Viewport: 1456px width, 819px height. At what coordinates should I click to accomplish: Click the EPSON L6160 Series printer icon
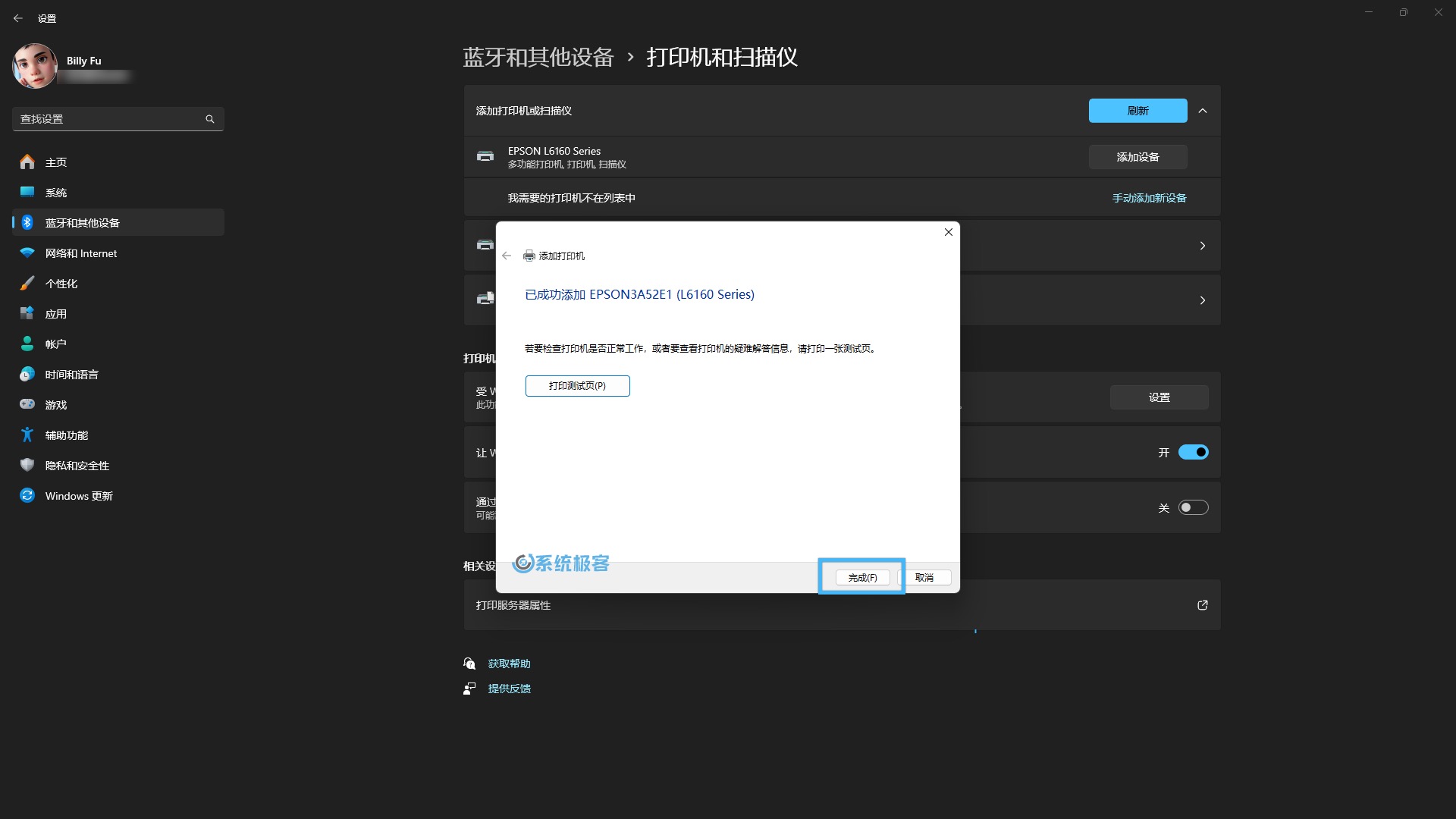tap(485, 156)
